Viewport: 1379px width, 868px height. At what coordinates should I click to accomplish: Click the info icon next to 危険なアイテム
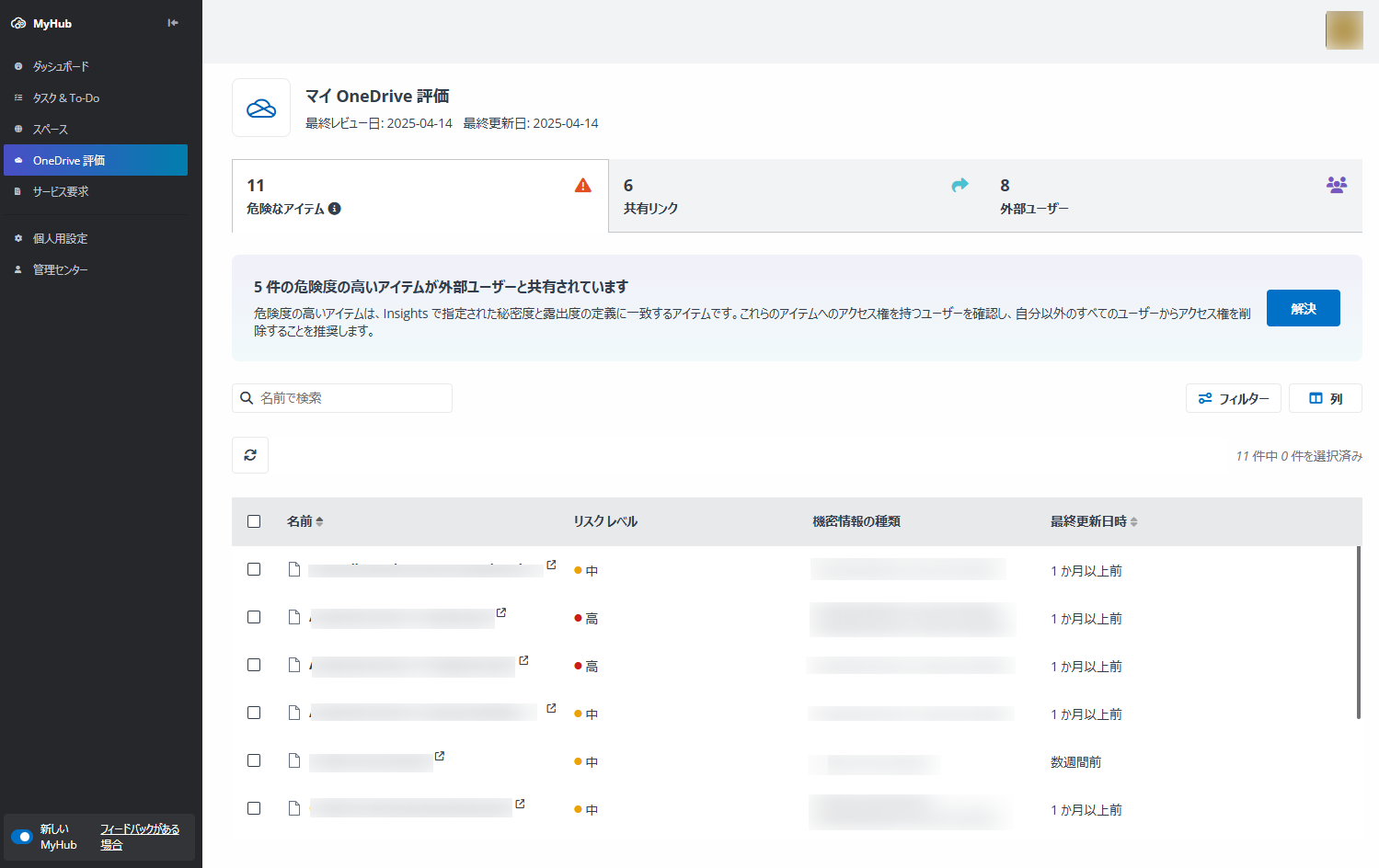coord(335,209)
